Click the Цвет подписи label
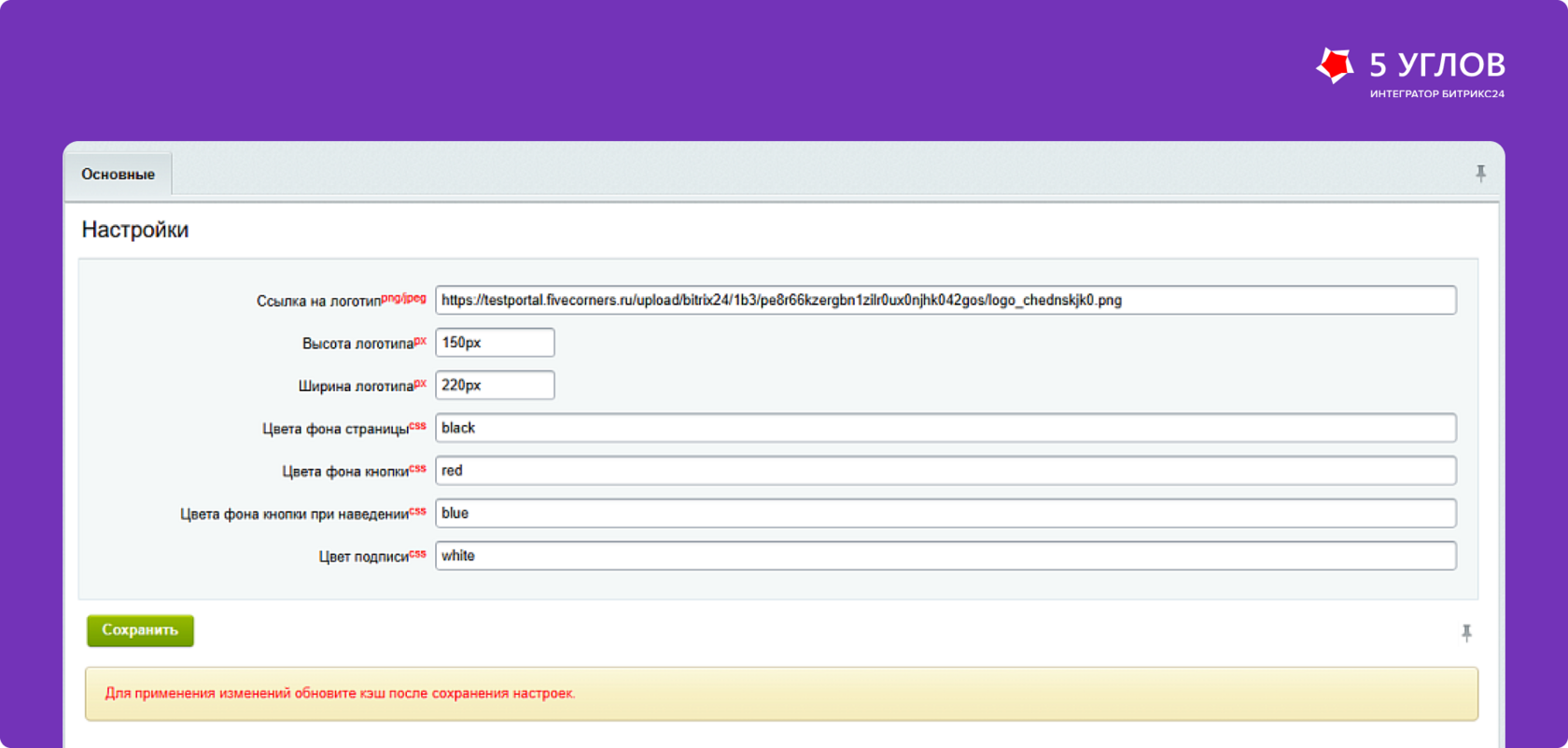The width and height of the screenshot is (1568, 748). coord(364,557)
